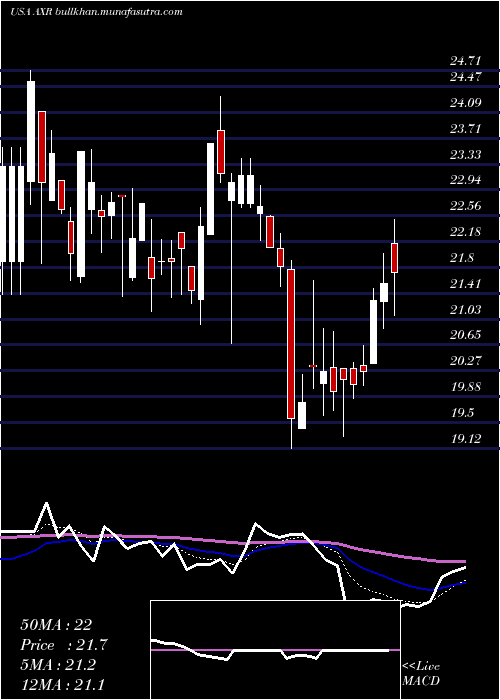Click the 23.71 price level label
The height and width of the screenshot is (700, 500).
tap(466, 129)
